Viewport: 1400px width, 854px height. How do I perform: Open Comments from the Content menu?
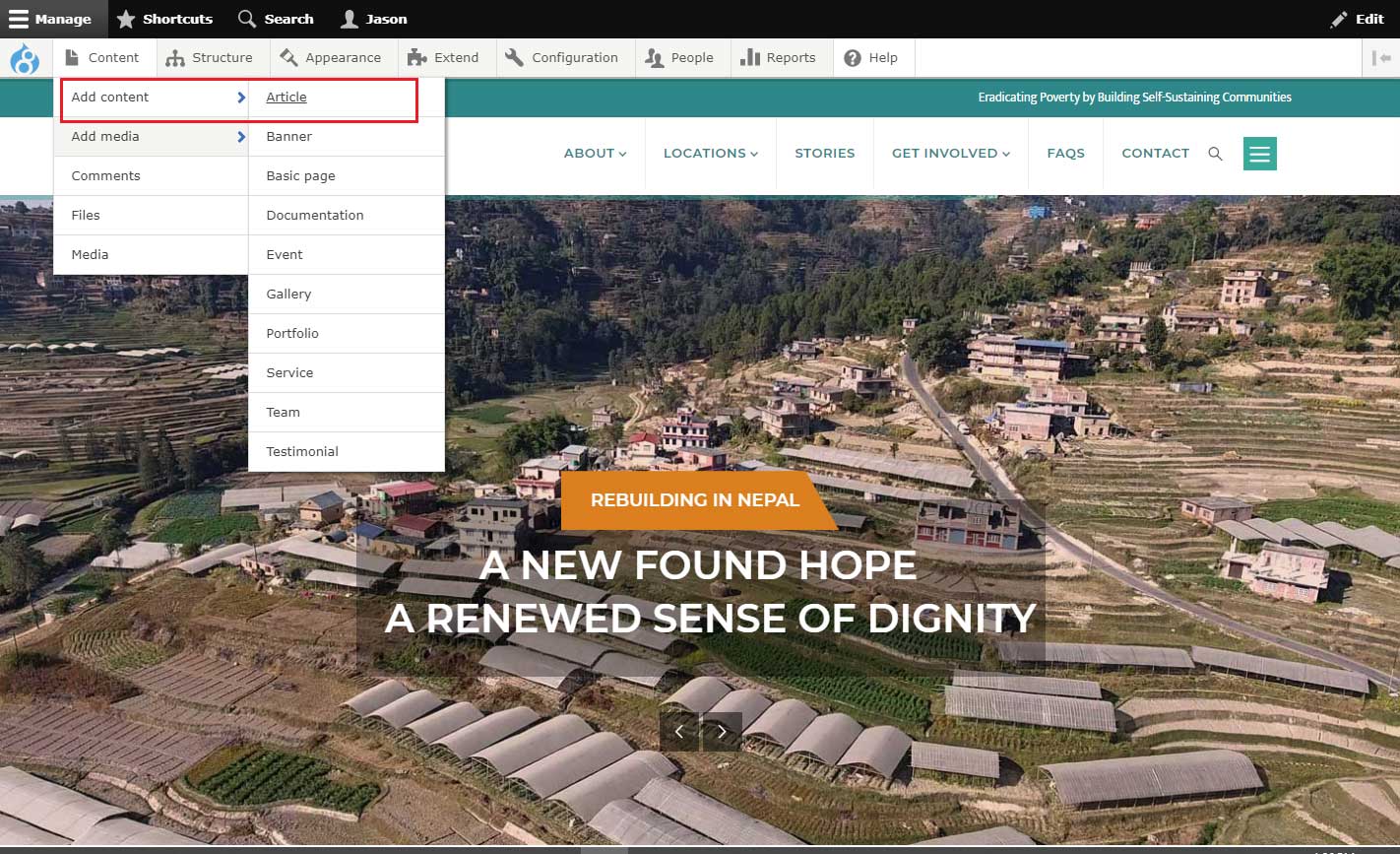(x=151, y=176)
